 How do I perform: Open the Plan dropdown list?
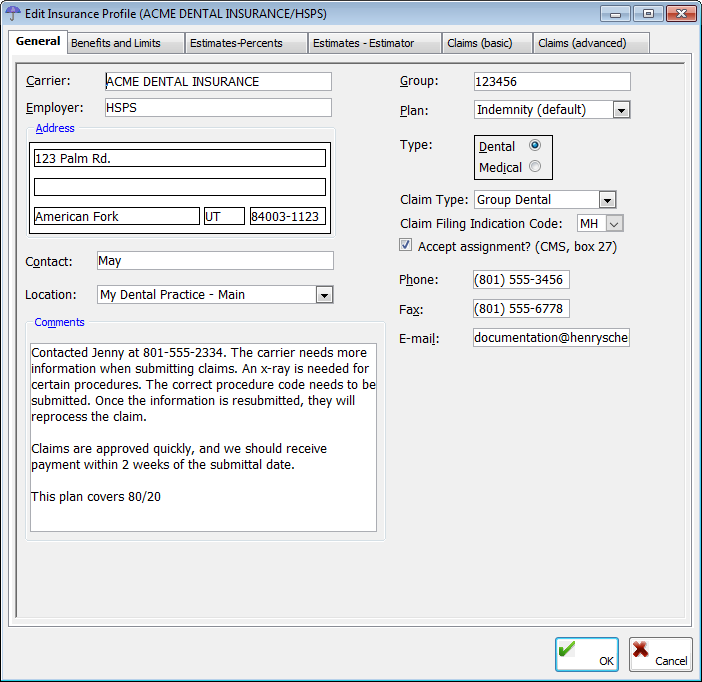pos(621,110)
